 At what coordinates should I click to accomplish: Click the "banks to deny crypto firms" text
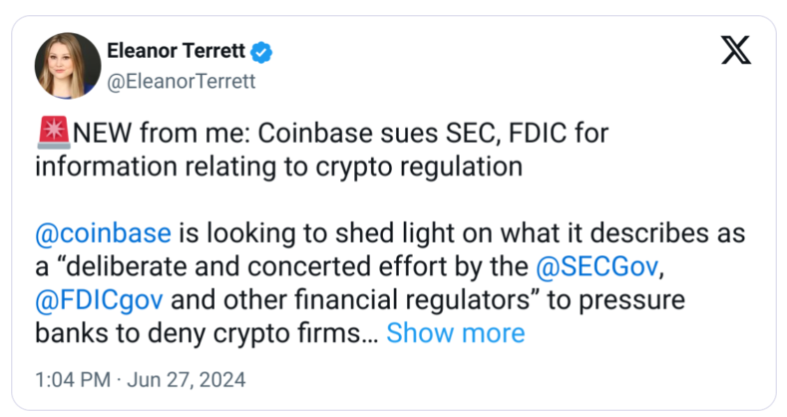click(x=200, y=332)
